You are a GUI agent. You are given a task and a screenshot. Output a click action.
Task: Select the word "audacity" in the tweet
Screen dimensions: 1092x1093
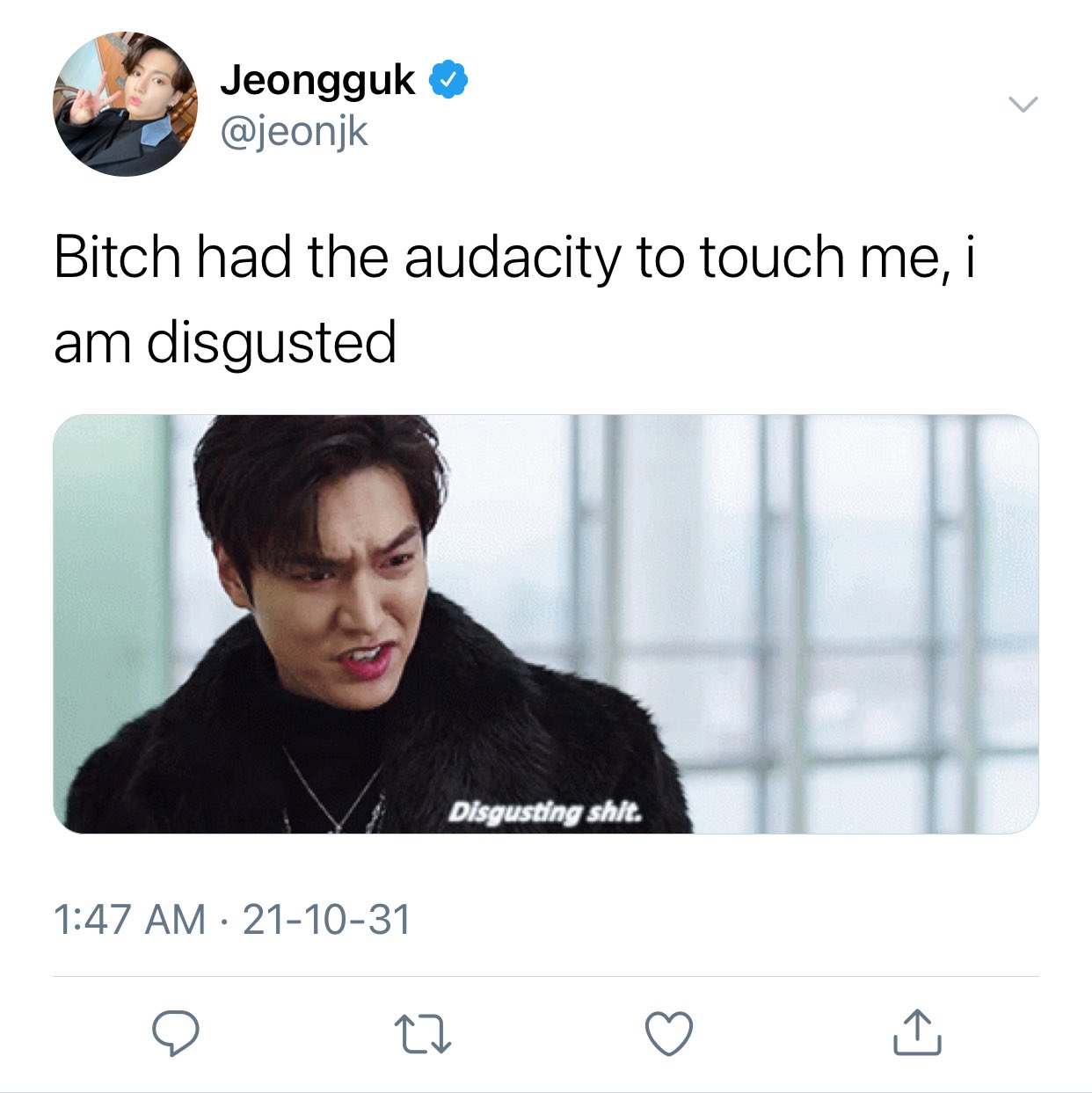click(513, 258)
